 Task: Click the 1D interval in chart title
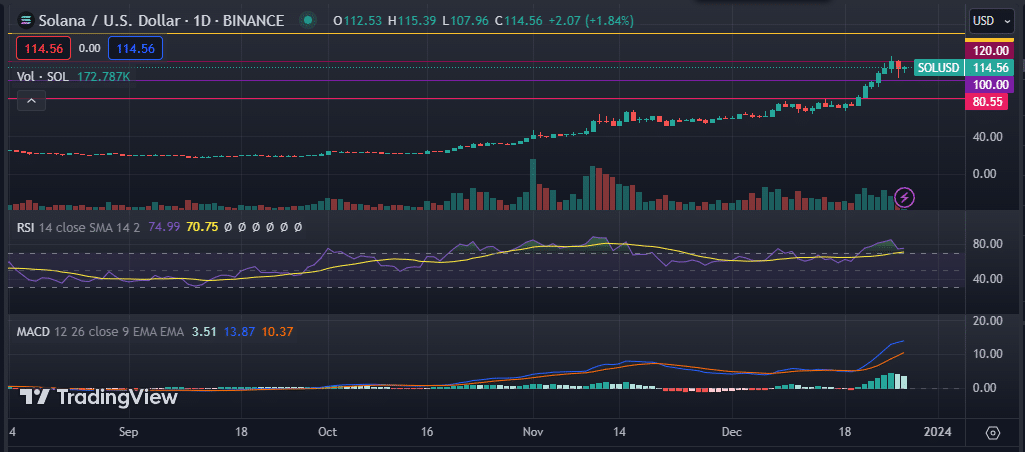click(208, 20)
